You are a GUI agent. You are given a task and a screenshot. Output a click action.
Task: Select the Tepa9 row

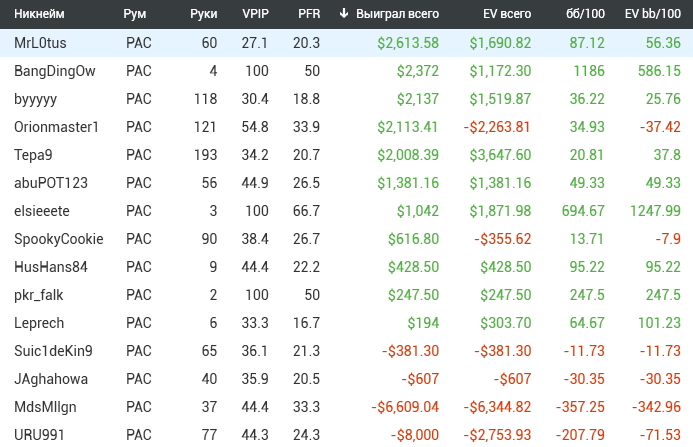click(x=346, y=155)
